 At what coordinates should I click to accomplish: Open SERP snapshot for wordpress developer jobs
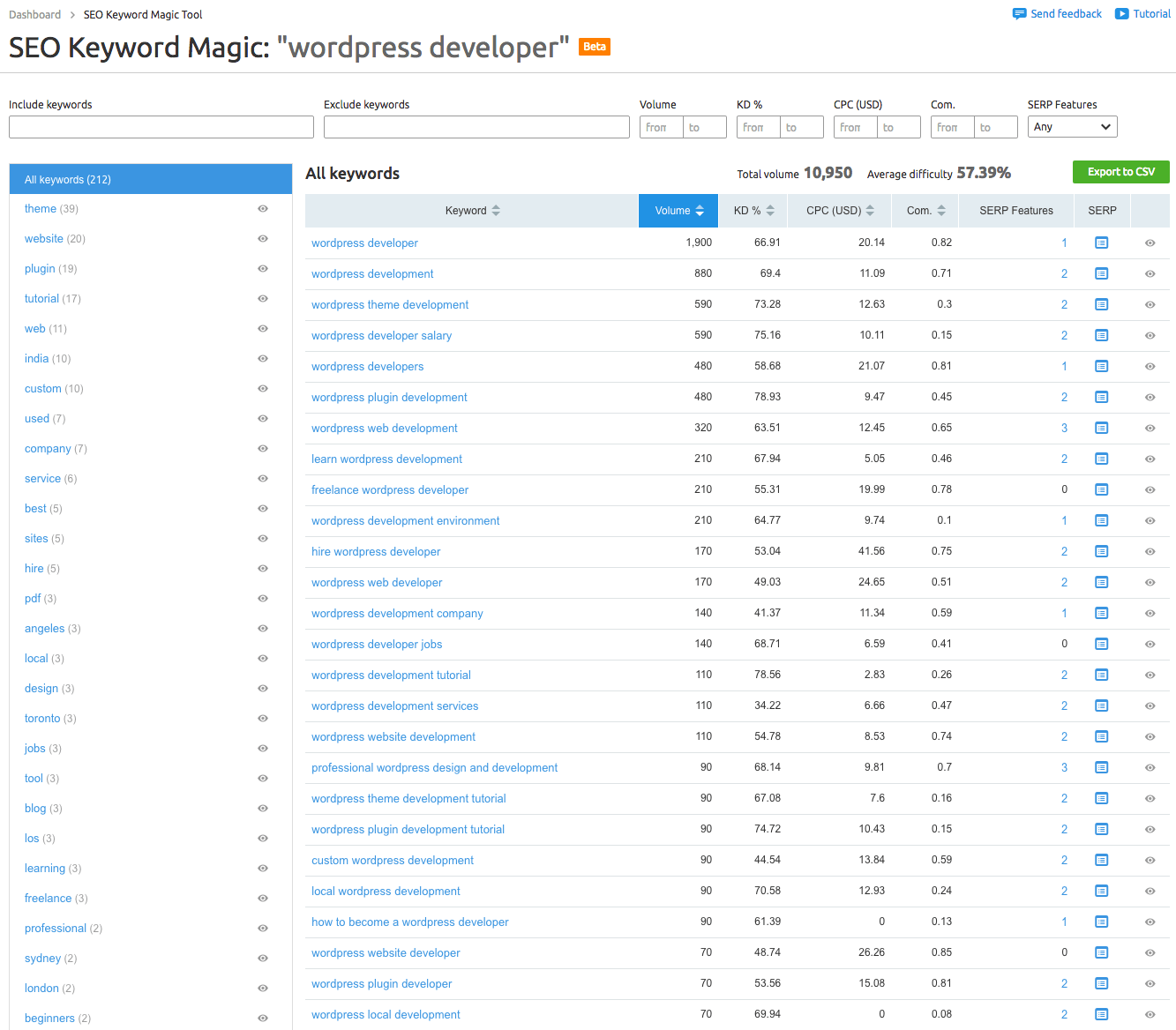[1101, 644]
